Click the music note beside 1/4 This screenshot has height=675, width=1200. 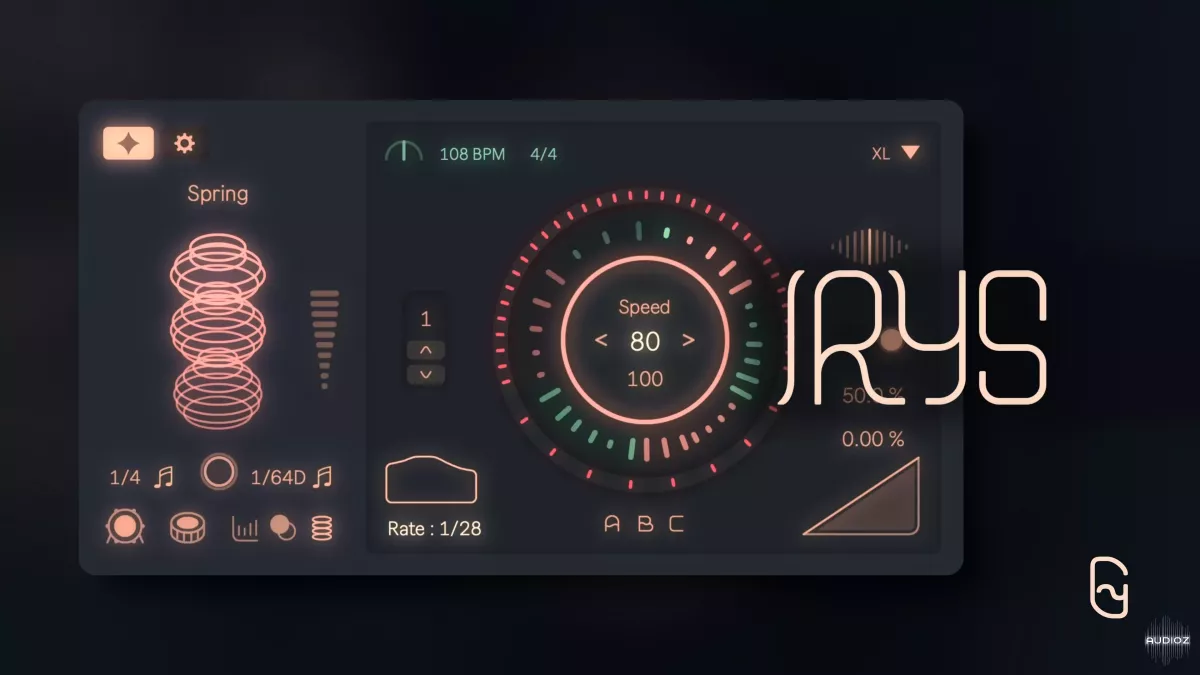coord(164,478)
